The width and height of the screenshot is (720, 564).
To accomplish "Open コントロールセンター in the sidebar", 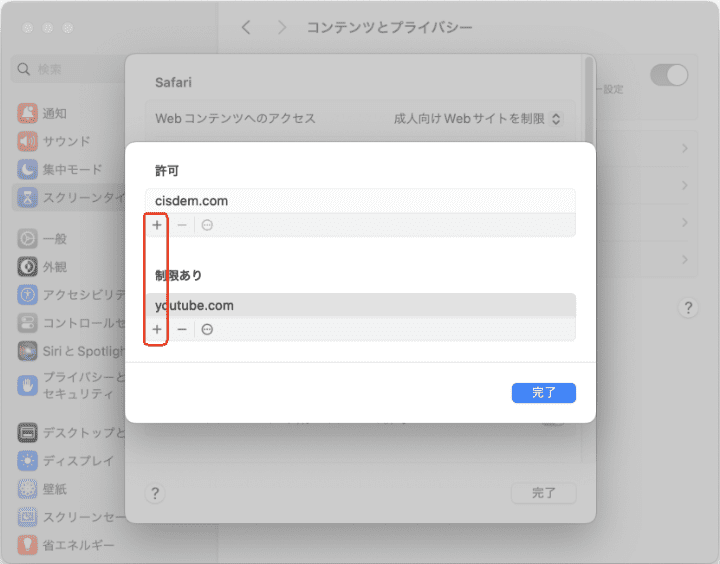I will point(69,323).
